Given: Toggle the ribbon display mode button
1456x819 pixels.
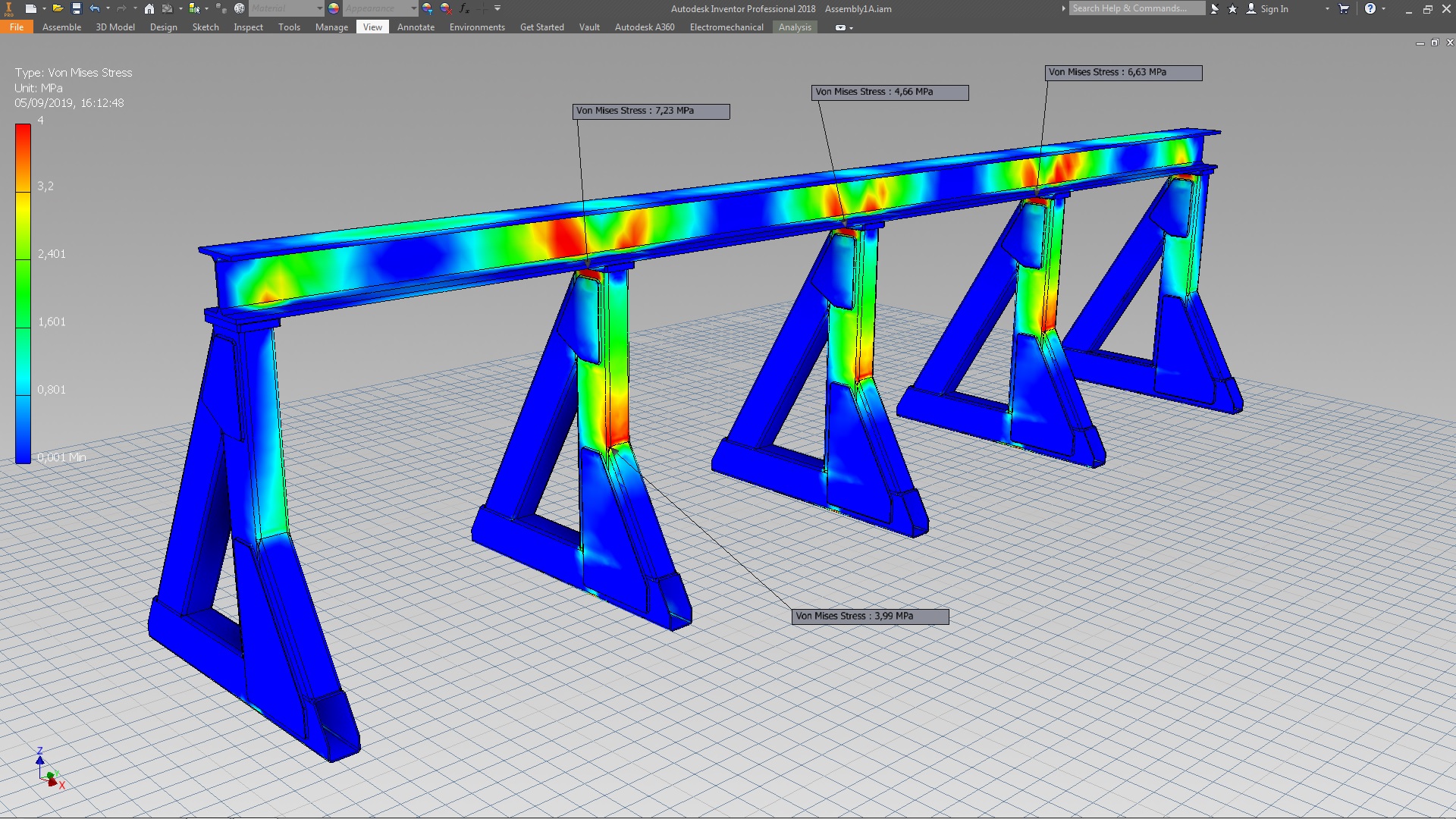Looking at the screenshot, I should point(840,27).
